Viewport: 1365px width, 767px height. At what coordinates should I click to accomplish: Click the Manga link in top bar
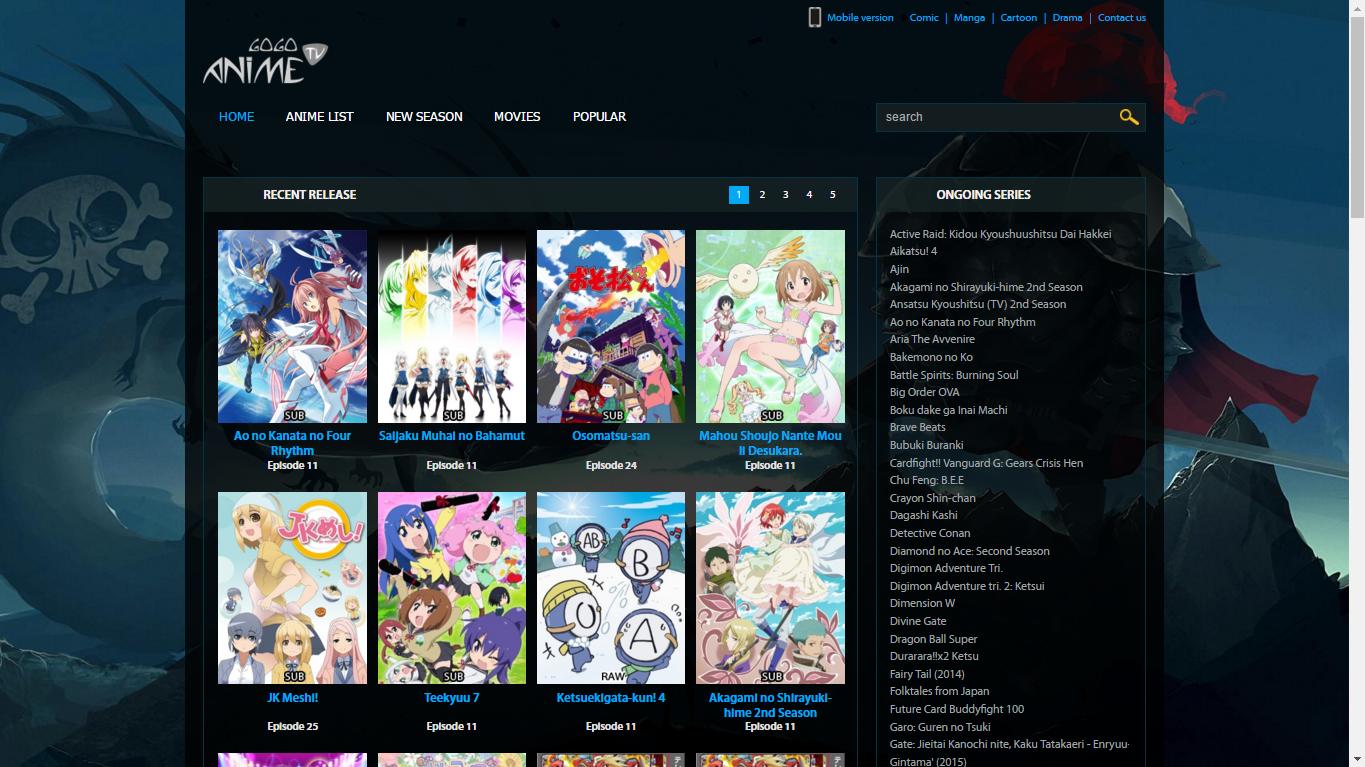[x=969, y=18]
